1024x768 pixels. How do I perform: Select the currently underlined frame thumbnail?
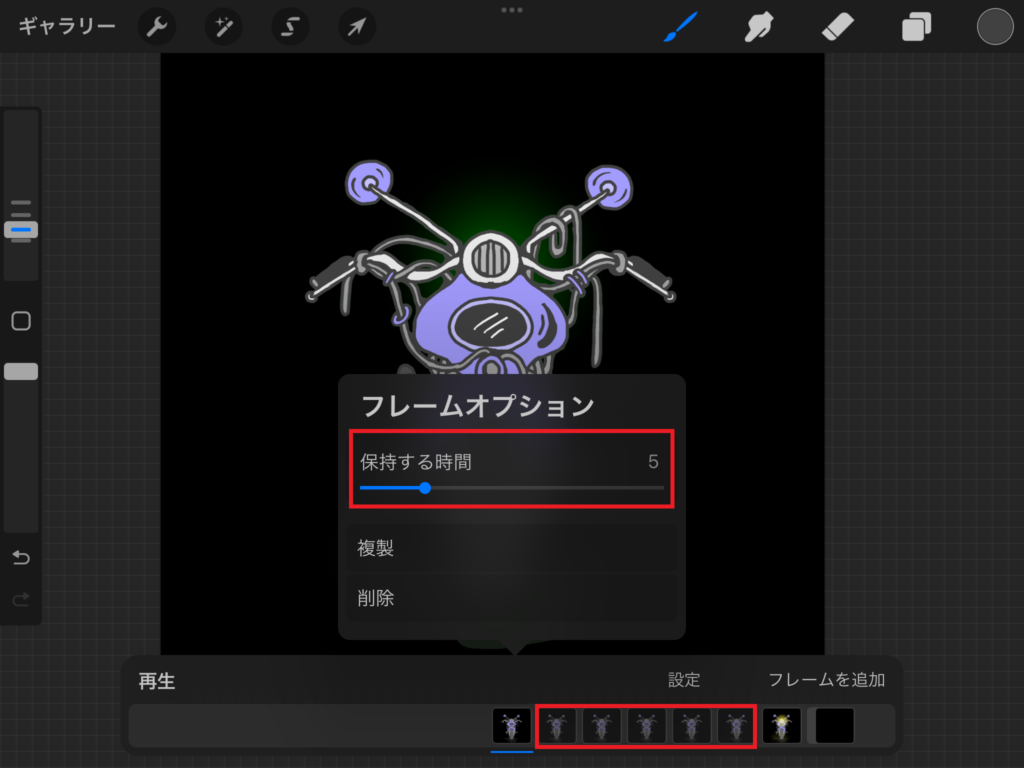(511, 726)
